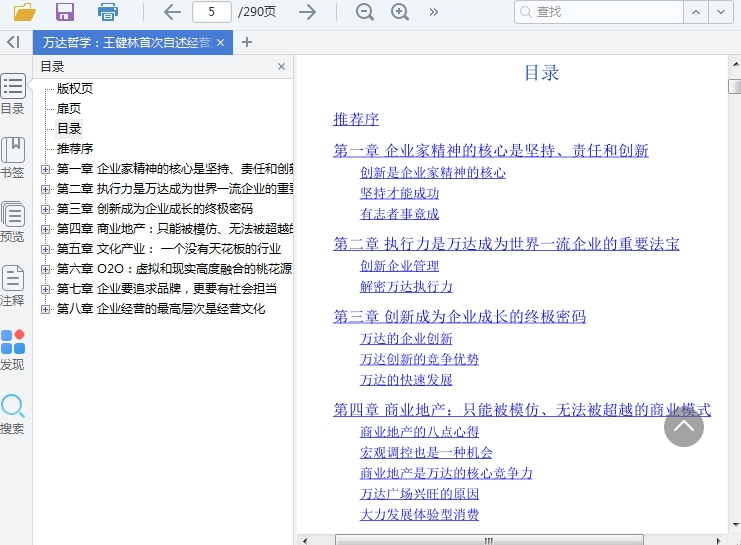This screenshot has width=741, height=545.
Task: Add a new tab with plus button
Action: point(247,43)
